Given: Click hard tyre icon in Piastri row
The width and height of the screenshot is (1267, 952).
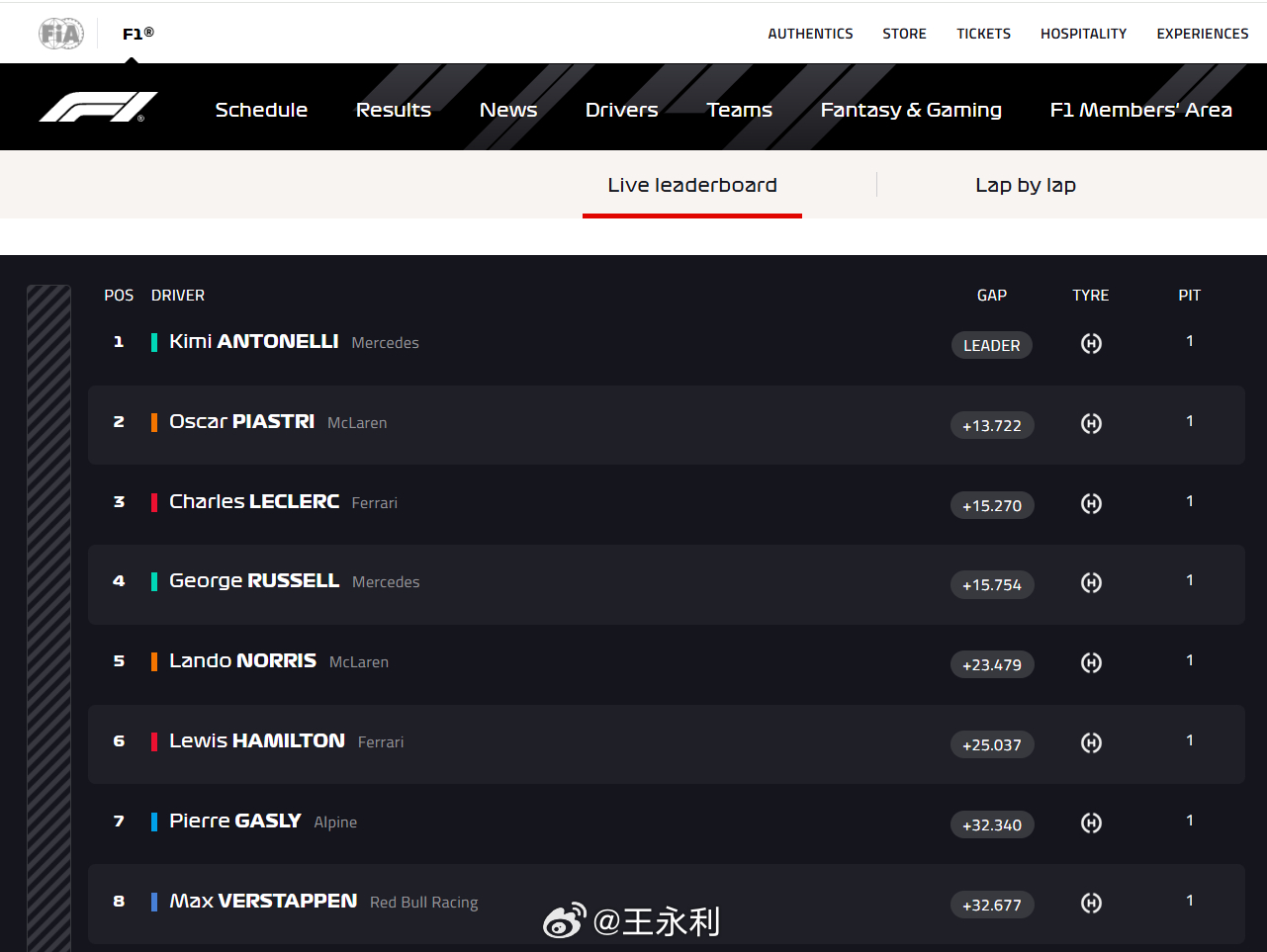Looking at the screenshot, I should tap(1091, 424).
